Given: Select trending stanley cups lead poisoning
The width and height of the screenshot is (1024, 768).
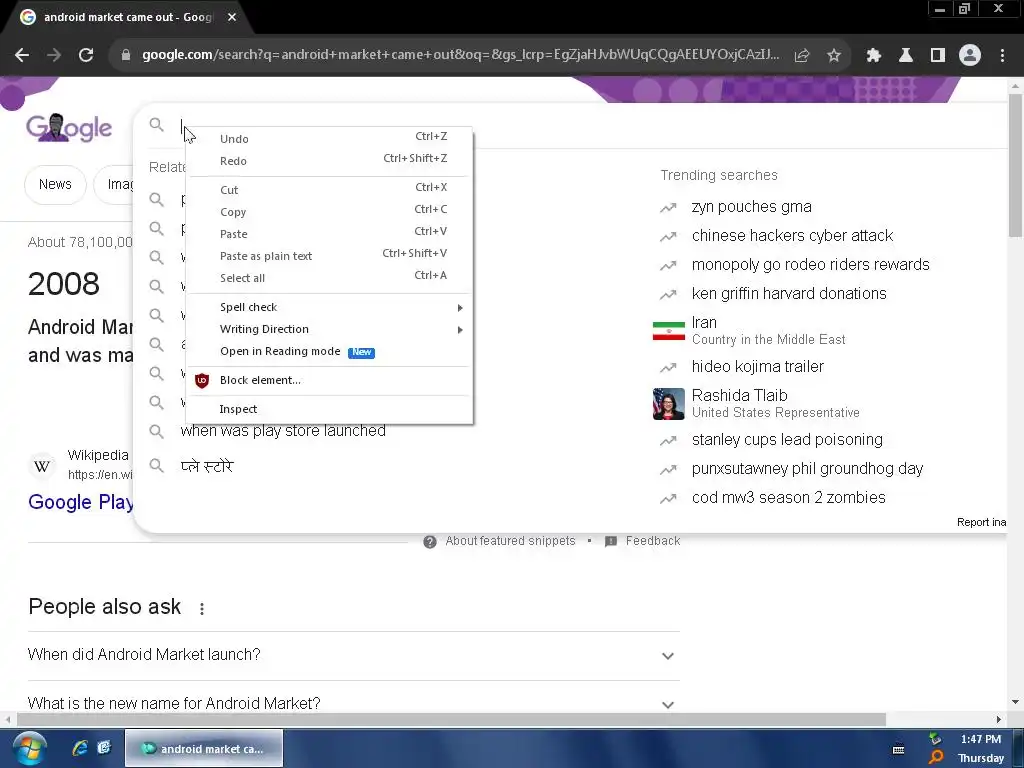Looking at the screenshot, I should tap(787, 440).
